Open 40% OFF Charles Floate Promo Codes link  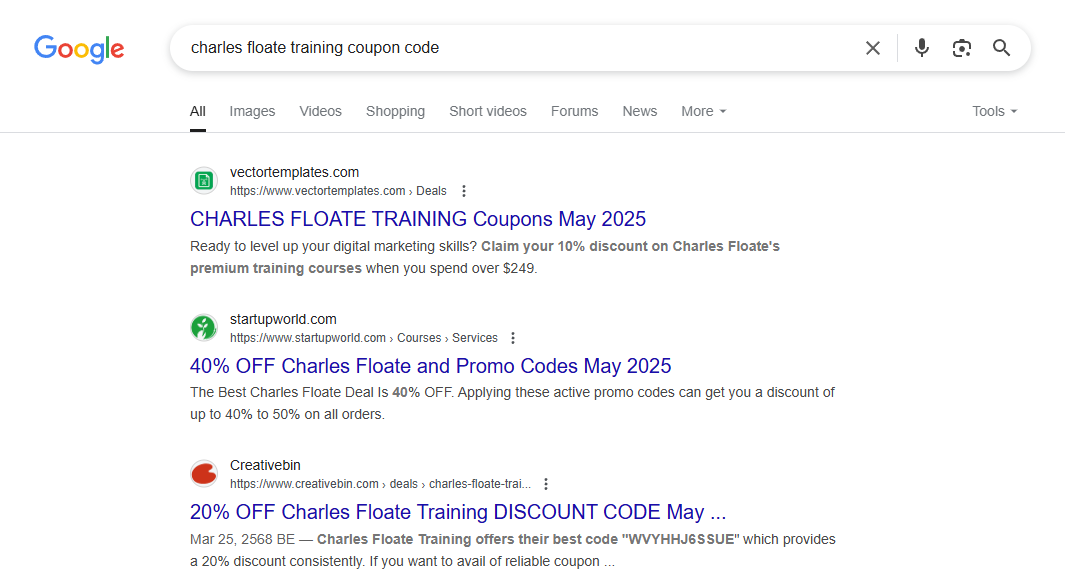click(431, 366)
